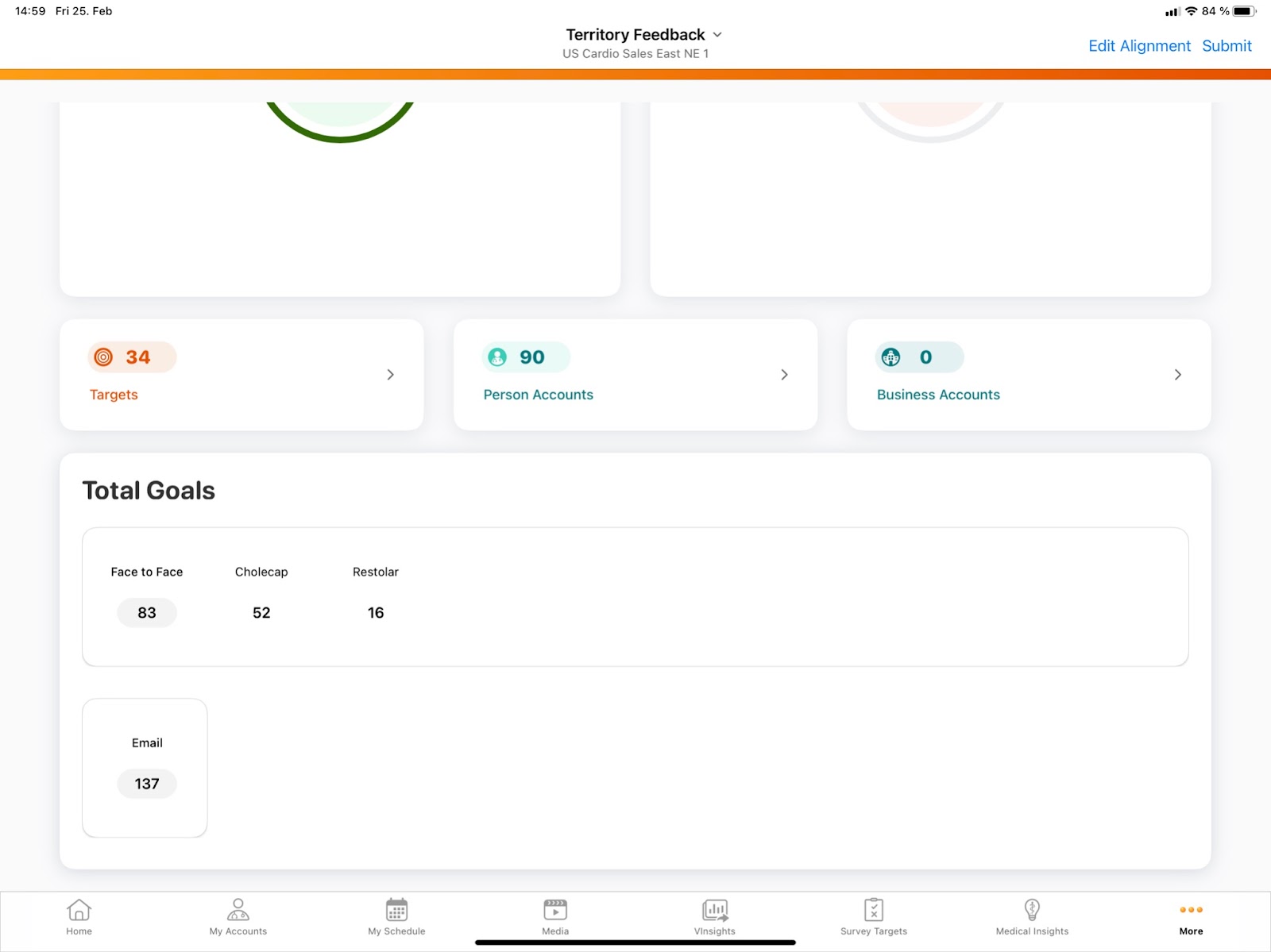
Task: Select the Email goal tile showing 137
Action: click(x=145, y=768)
